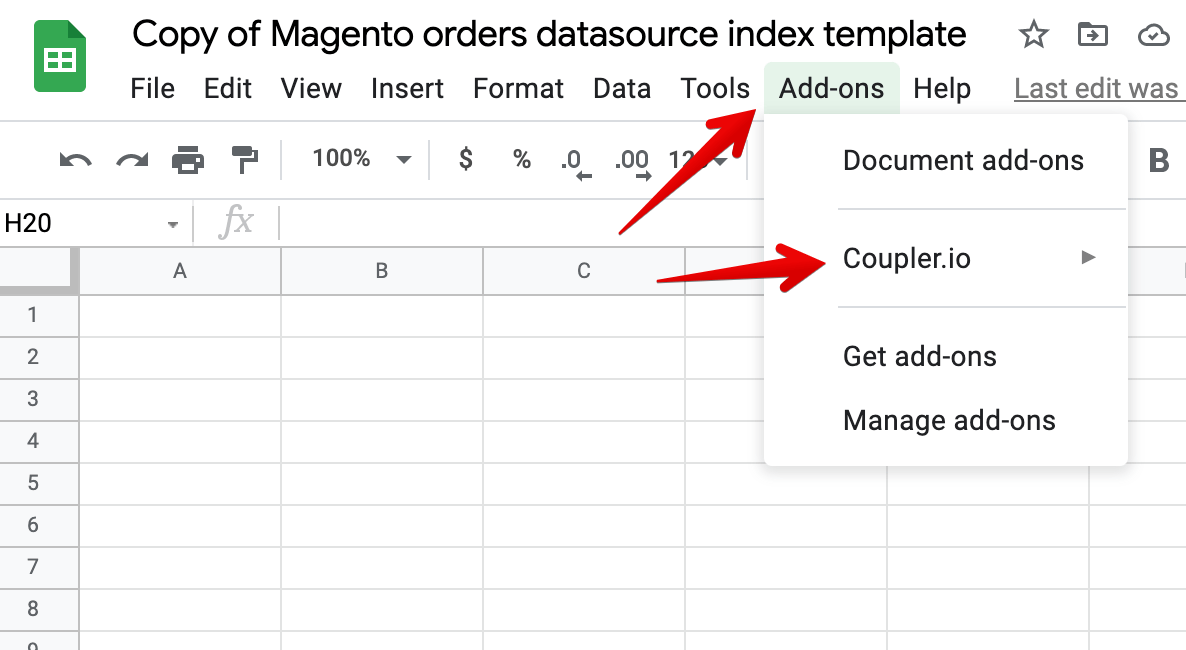Click the Move to folder icon
This screenshot has width=1186, height=650.
[1093, 34]
